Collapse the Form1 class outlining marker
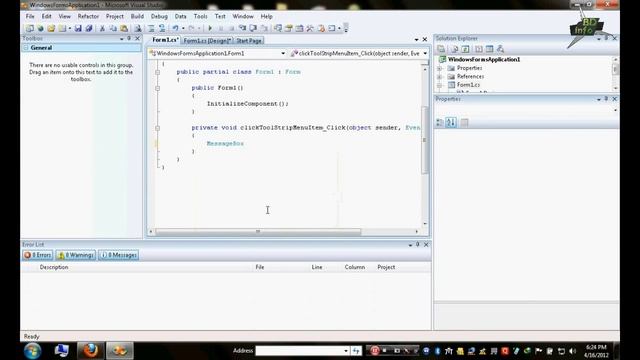 tap(157, 72)
